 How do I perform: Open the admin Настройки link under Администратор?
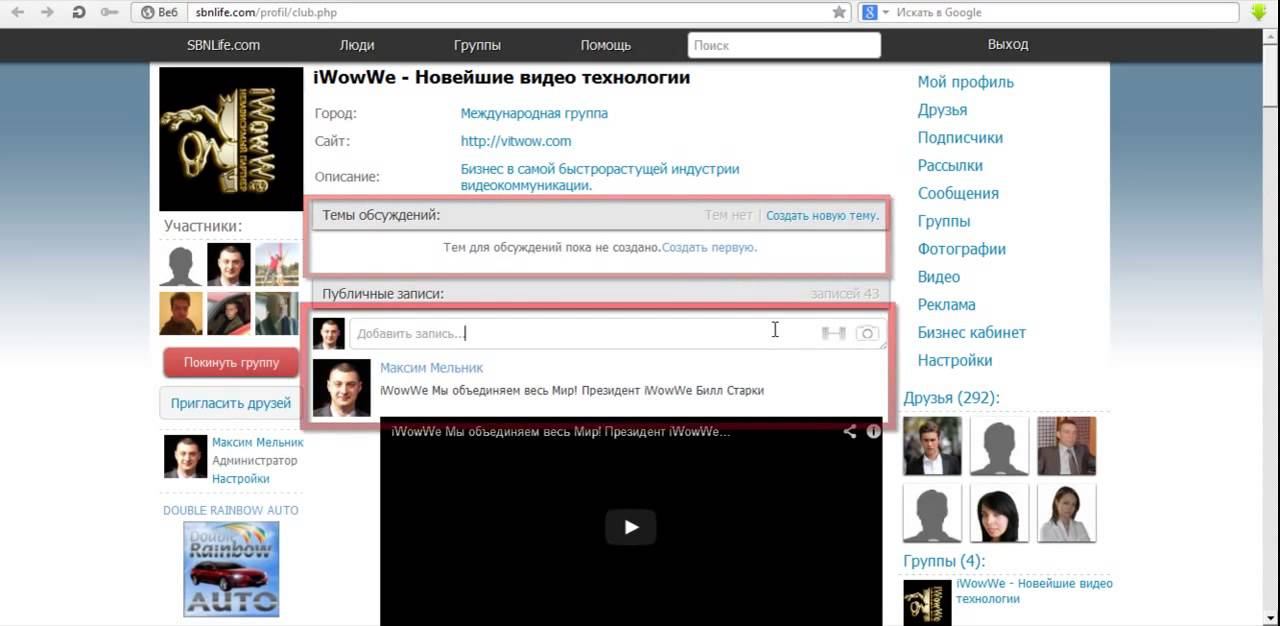pos(240,478)
